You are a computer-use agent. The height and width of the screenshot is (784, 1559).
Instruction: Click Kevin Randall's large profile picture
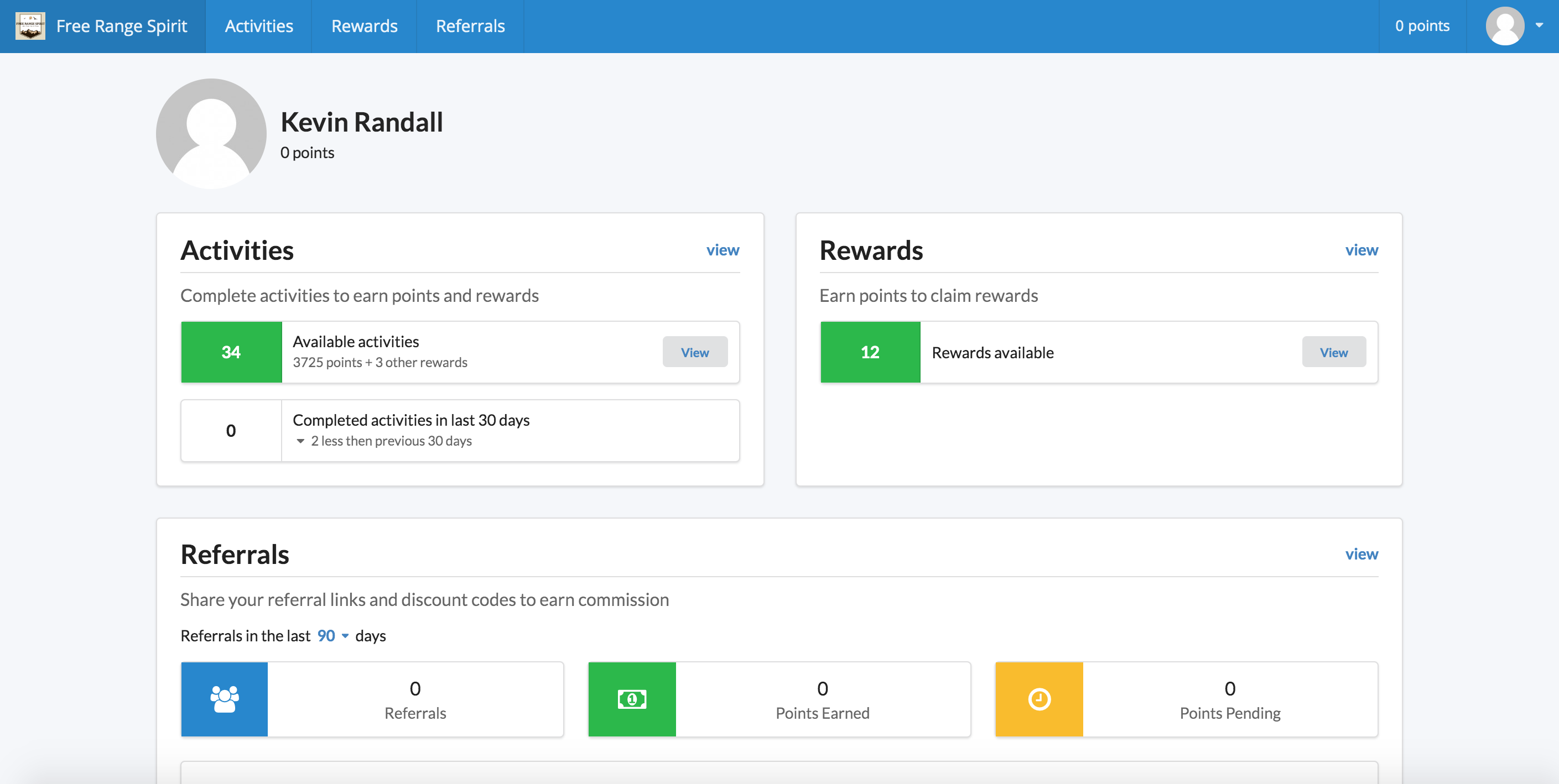click(x=211, y=134)
